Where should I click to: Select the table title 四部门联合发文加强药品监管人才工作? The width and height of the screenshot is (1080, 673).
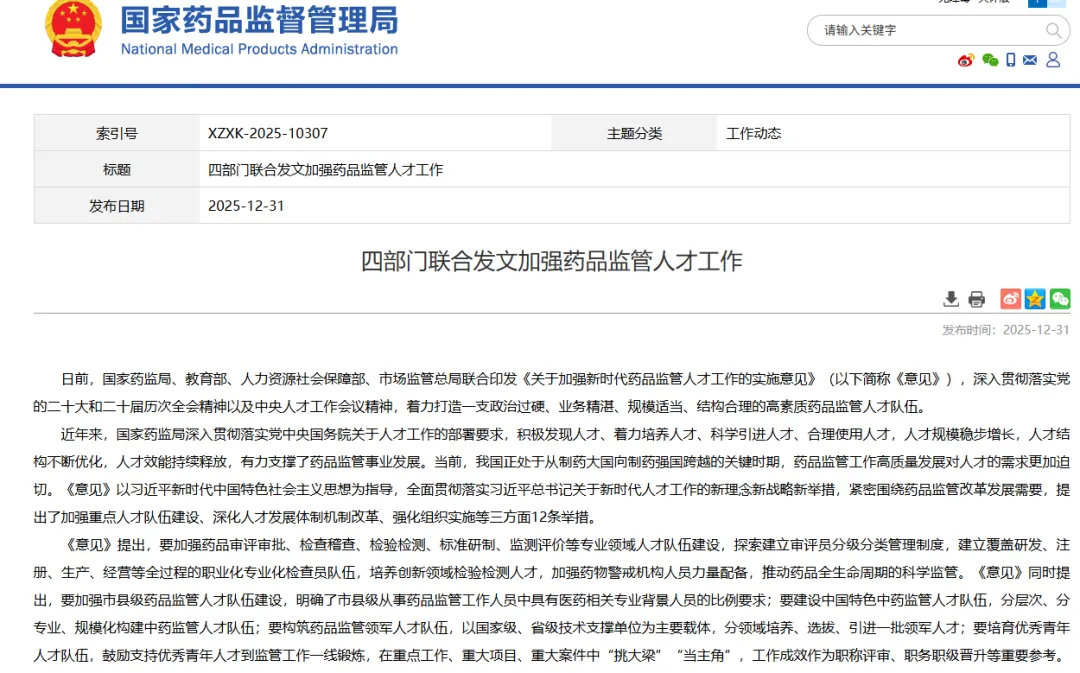pos(326,169)
